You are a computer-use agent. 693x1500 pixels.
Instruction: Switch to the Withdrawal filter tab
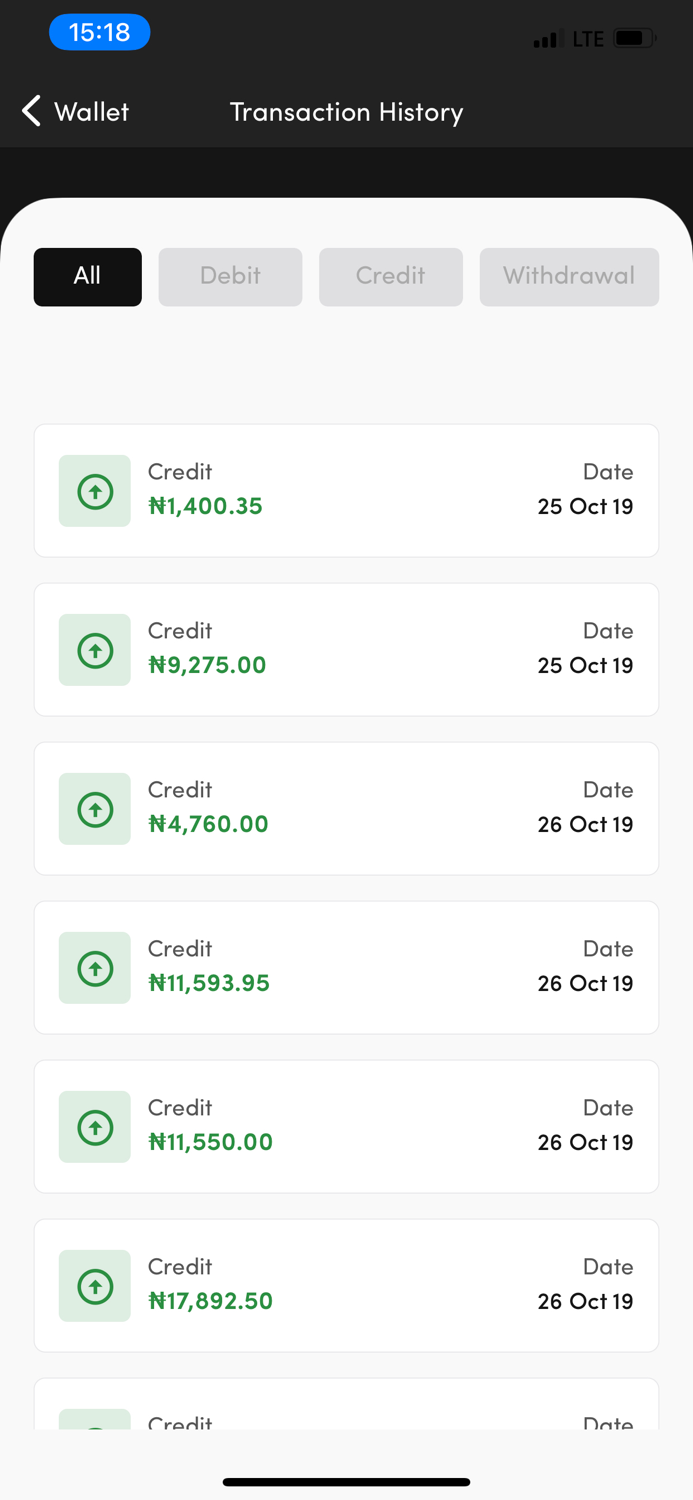point(569,277)
